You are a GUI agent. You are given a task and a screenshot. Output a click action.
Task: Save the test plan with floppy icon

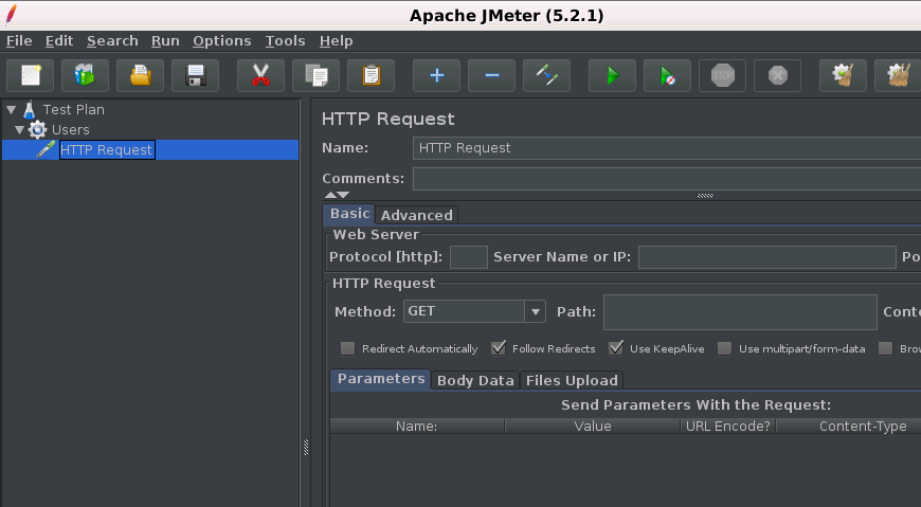tap(195, 75)
